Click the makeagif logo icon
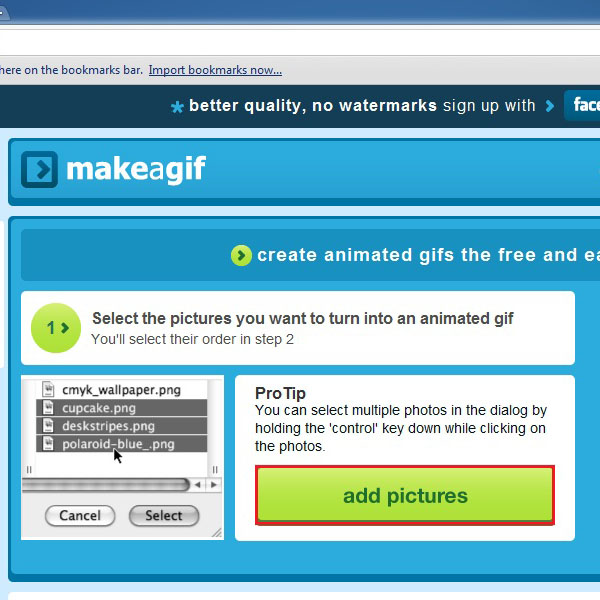Image resolution: width=600 pixels, height=600 pixels. 39,170
